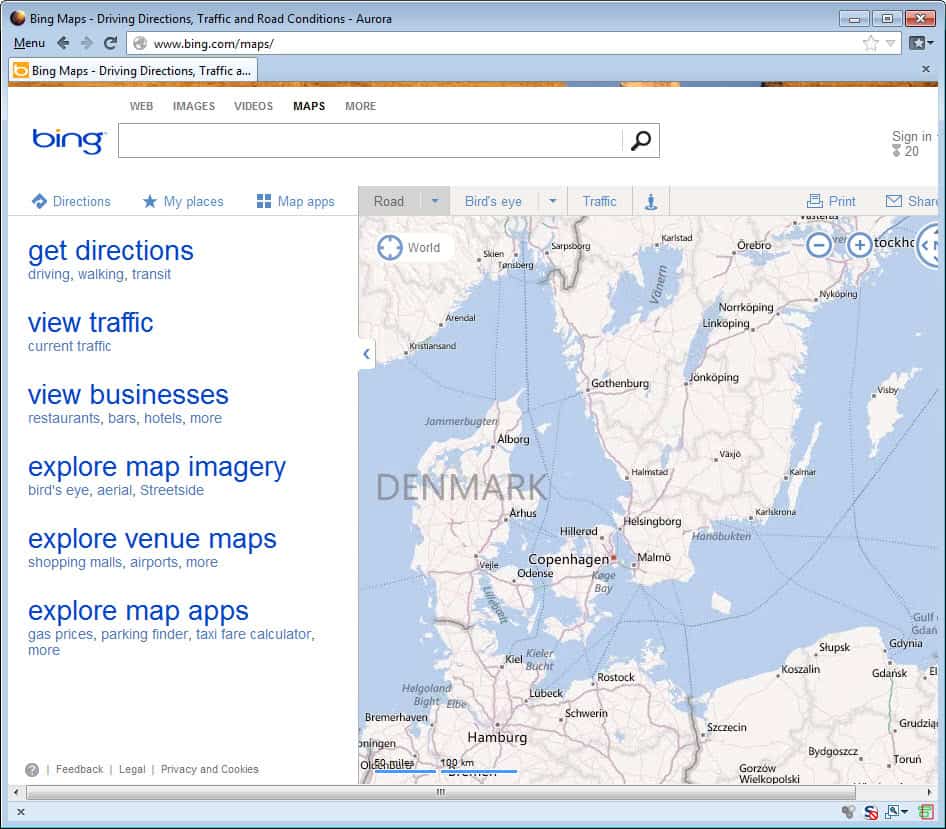Screen dimensions: 946x829
Task: Click Malmö label on the map
Action: coord(654,557)
